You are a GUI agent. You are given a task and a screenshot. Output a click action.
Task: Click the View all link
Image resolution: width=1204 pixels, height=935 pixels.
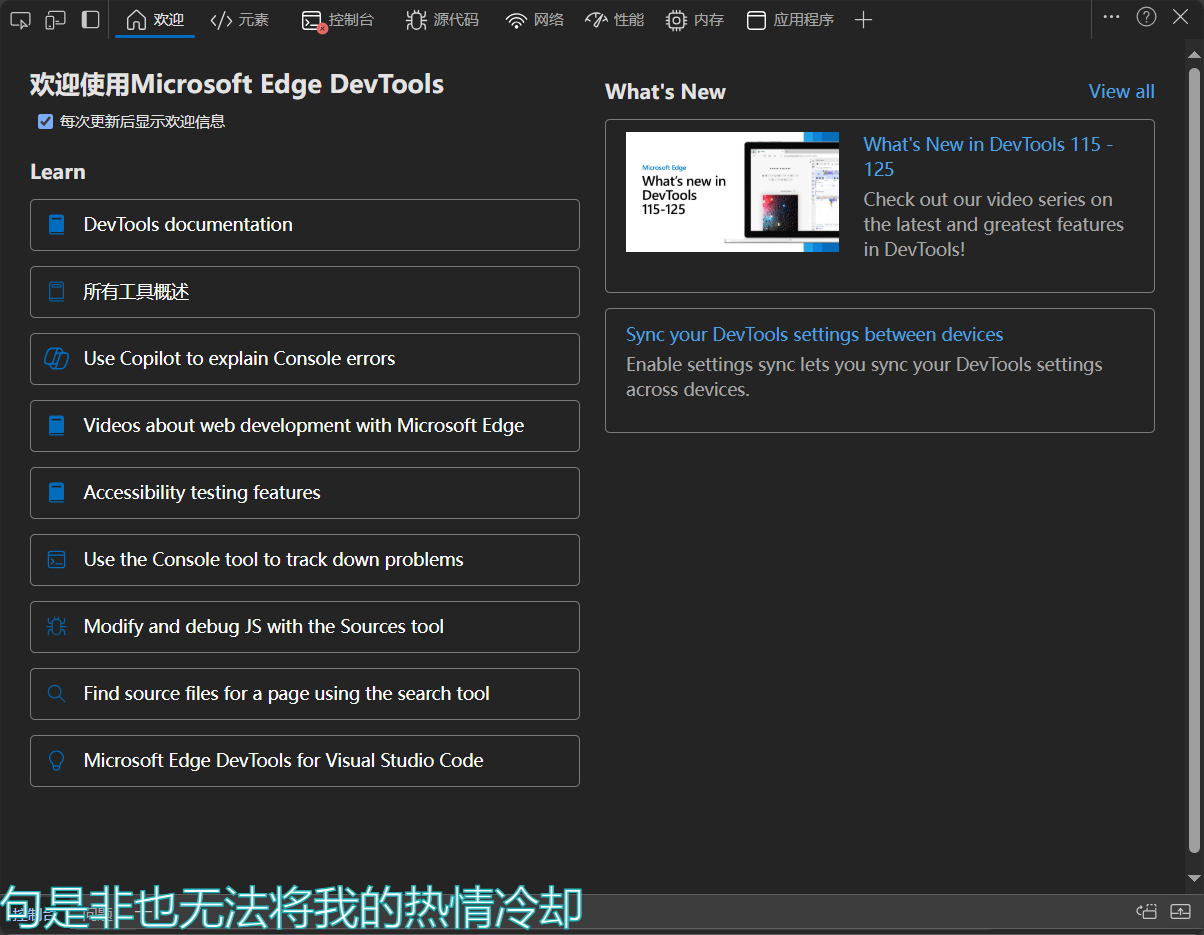[x=1121, y=92]
